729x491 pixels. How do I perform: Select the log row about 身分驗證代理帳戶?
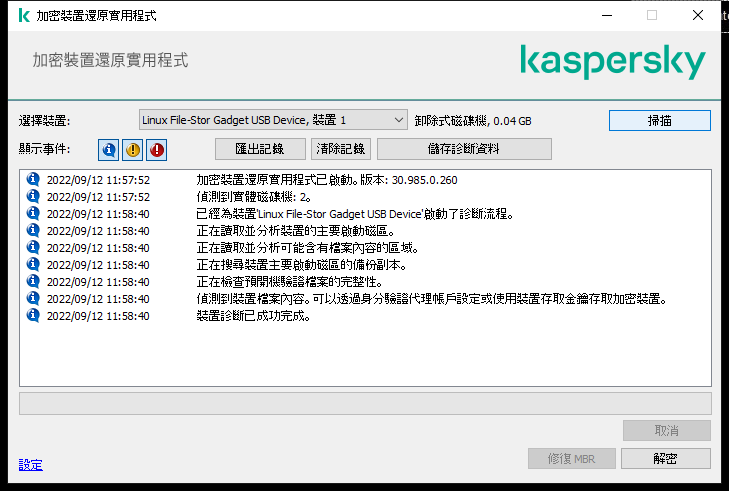point(365,299)
